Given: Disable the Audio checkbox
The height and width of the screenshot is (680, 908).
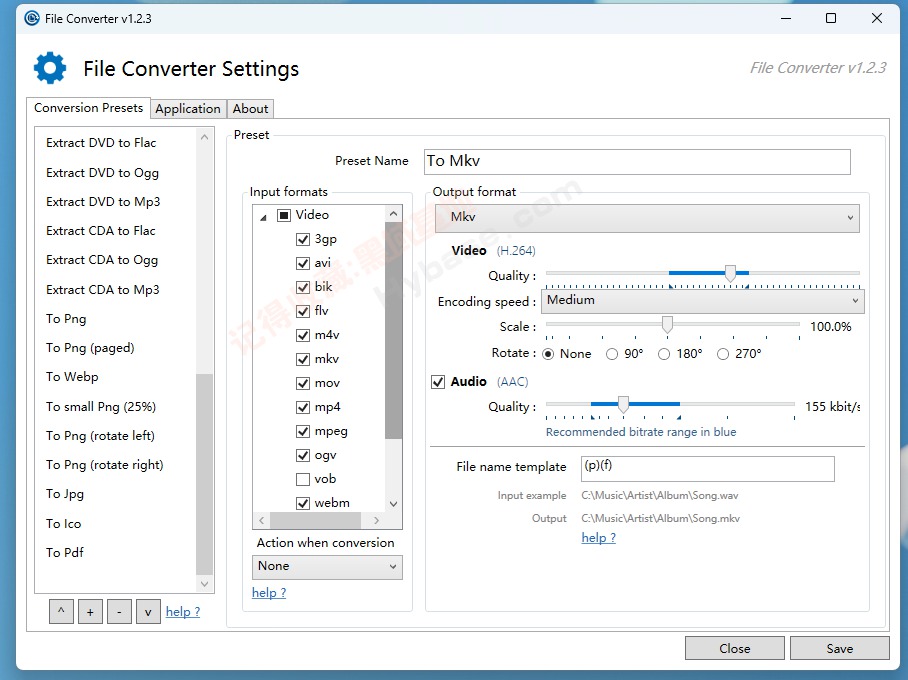Looking at the screenshot, I should [x=438, y=382].
